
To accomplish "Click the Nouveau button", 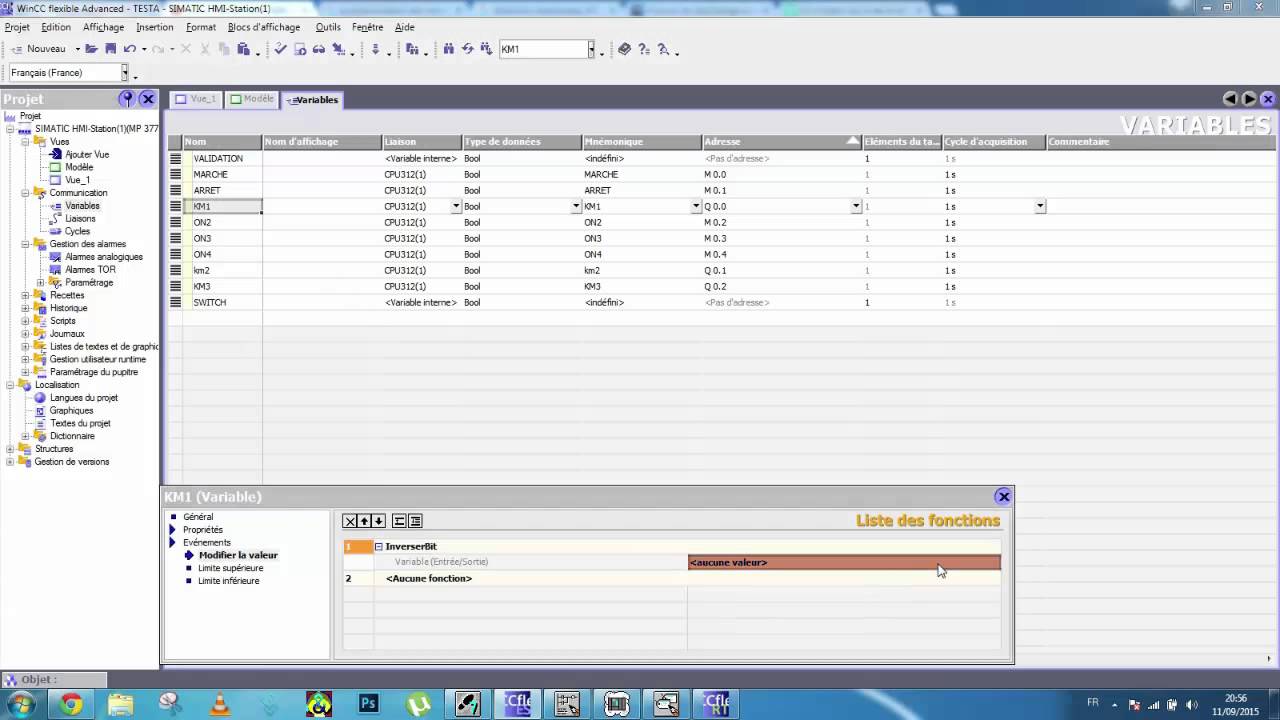I will point(39,49).
